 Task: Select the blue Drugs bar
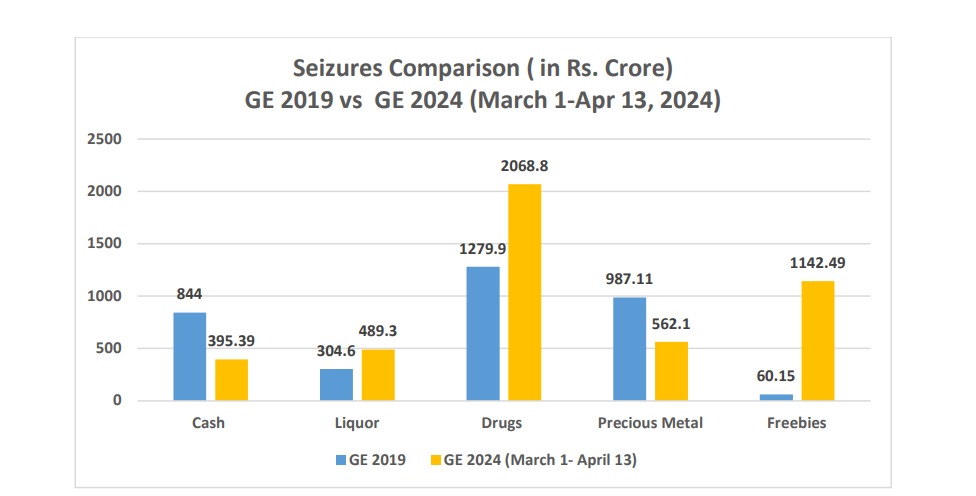point(482,333)
